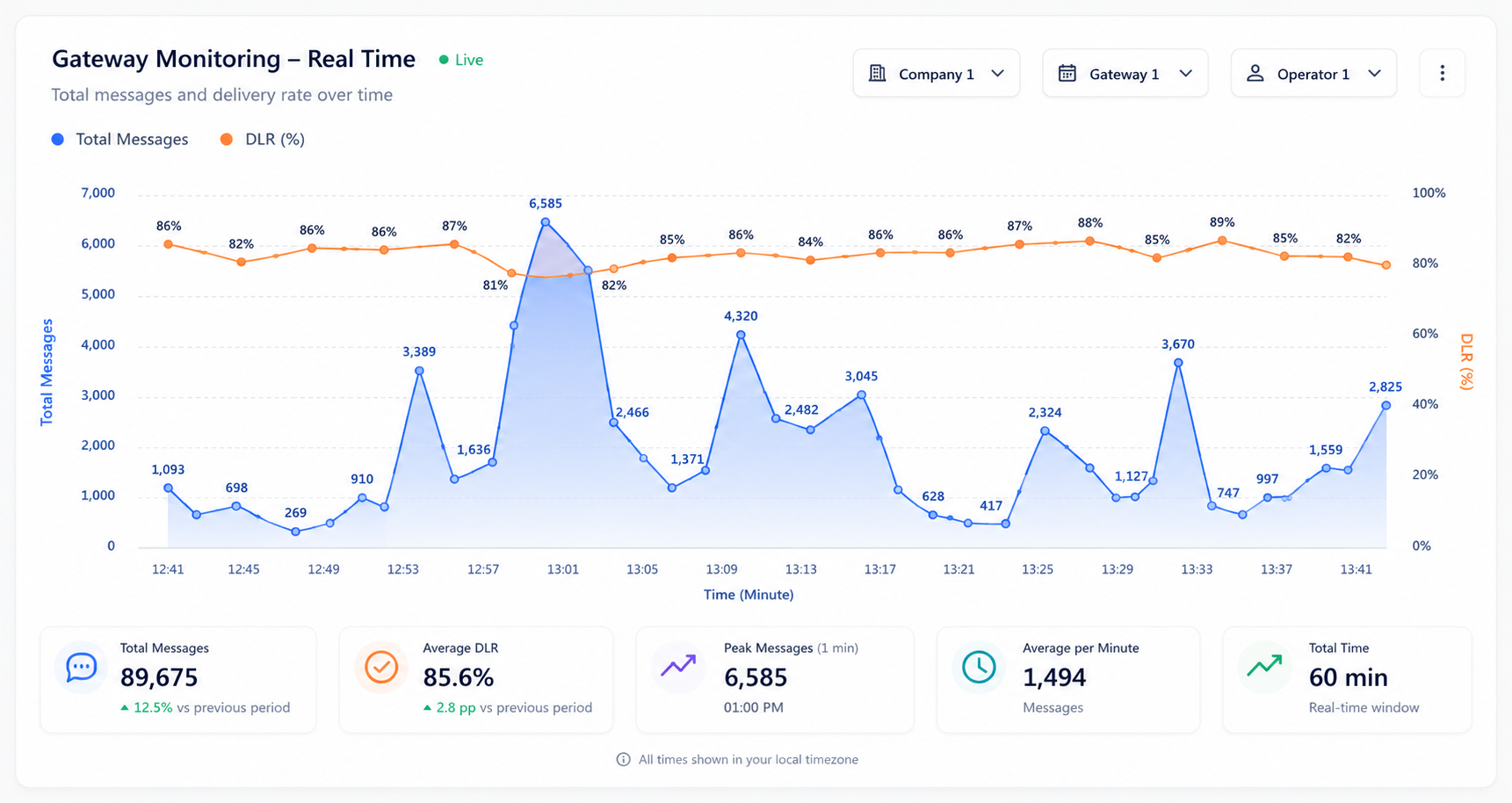Select the orange DLR point labeled 89%
The height and width of the screenshot is (803, 1512).
coord(1222,240)
